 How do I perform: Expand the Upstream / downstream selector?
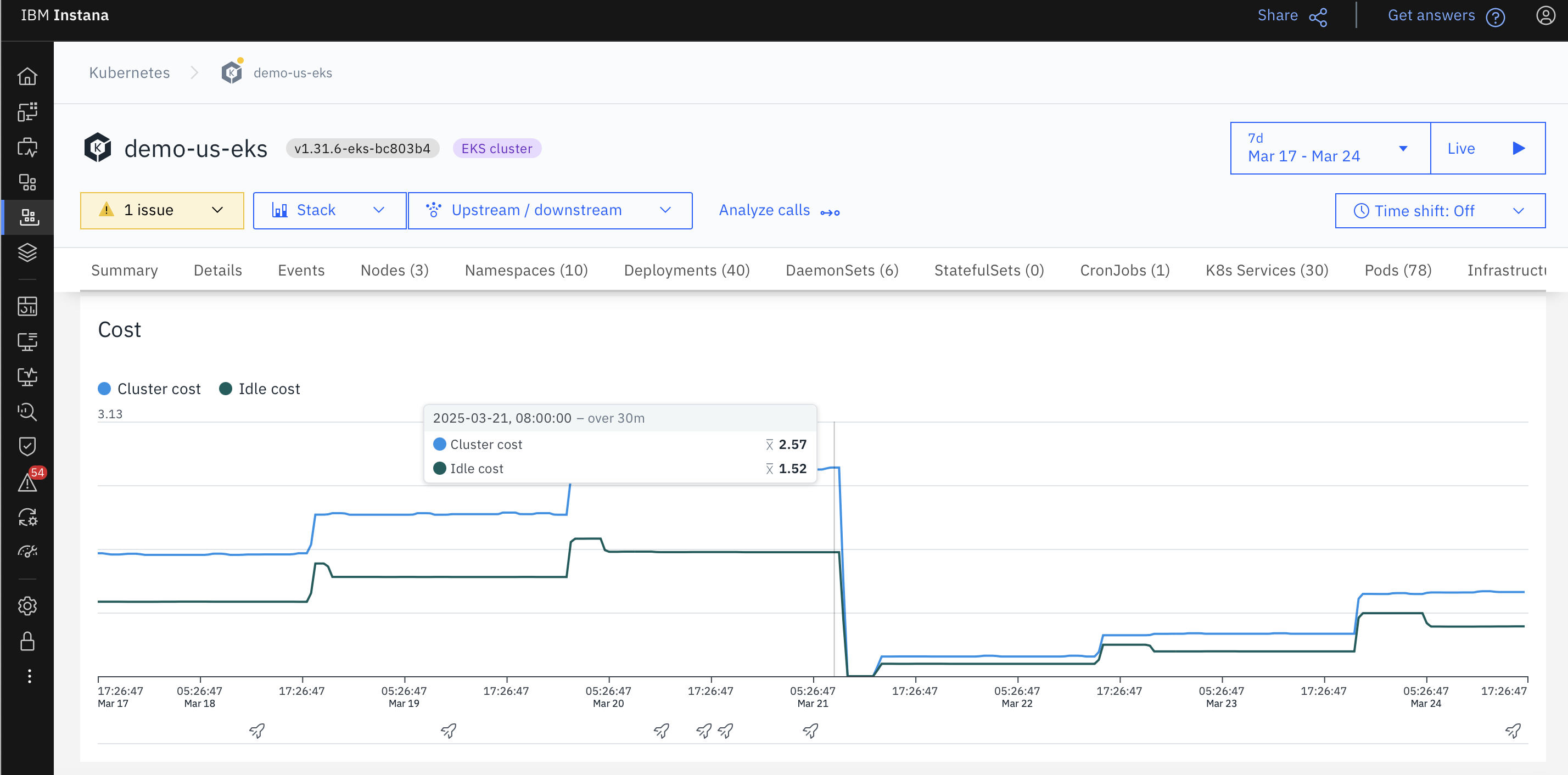tap(550, 210)
